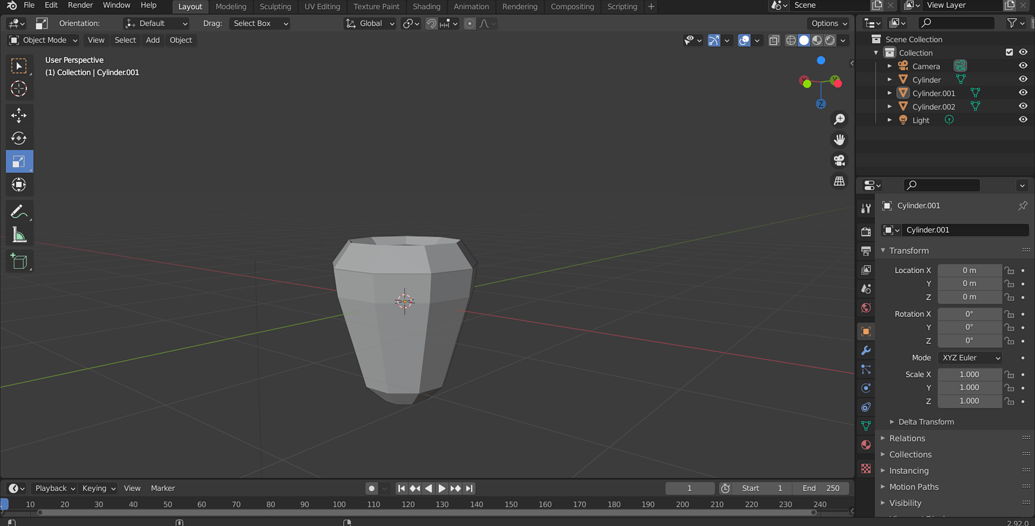Switch to Shading workspace tab
The height and width of the screenshot is (526, 1035).
tap(426, 7)
